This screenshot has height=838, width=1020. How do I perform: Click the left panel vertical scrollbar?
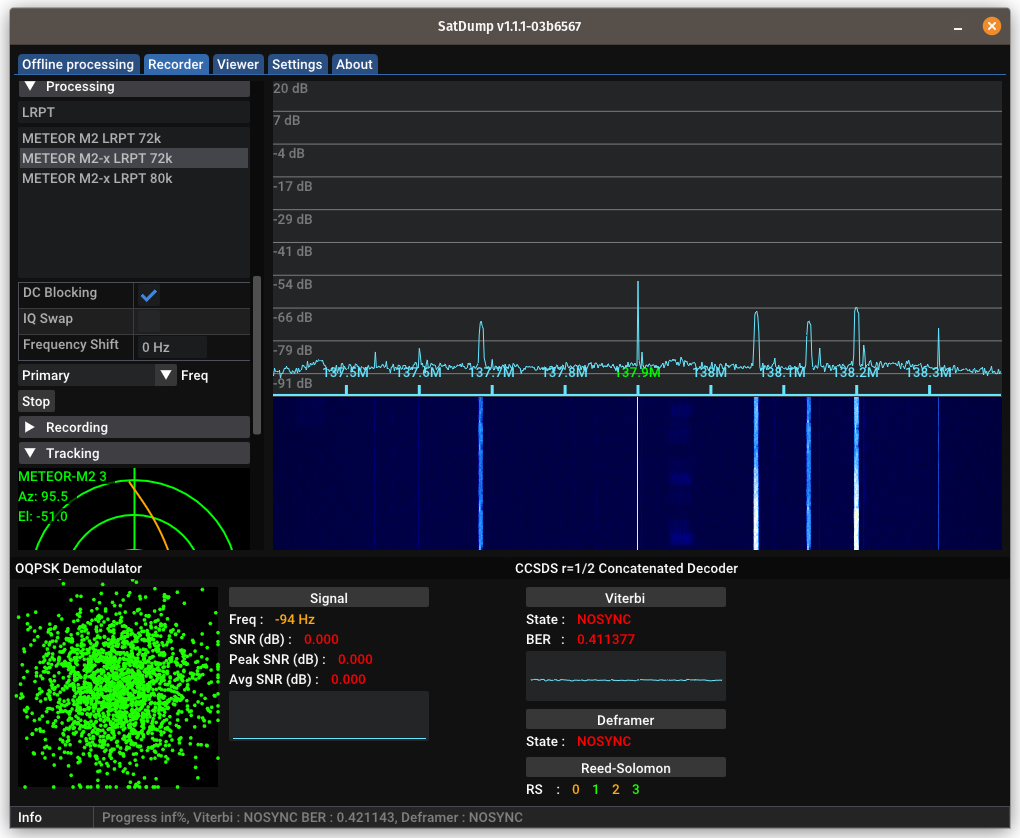[257, 355]
